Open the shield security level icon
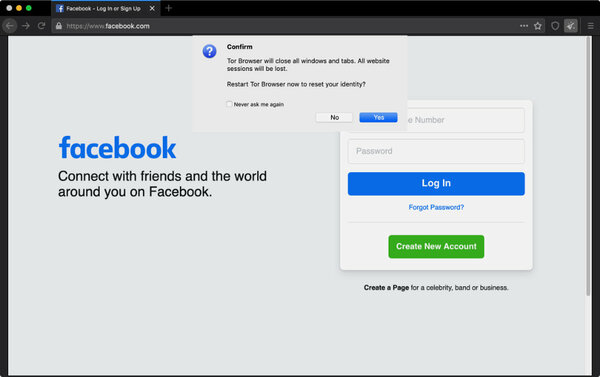This screenshot has width=600, height=377. [x=555, y=26]
